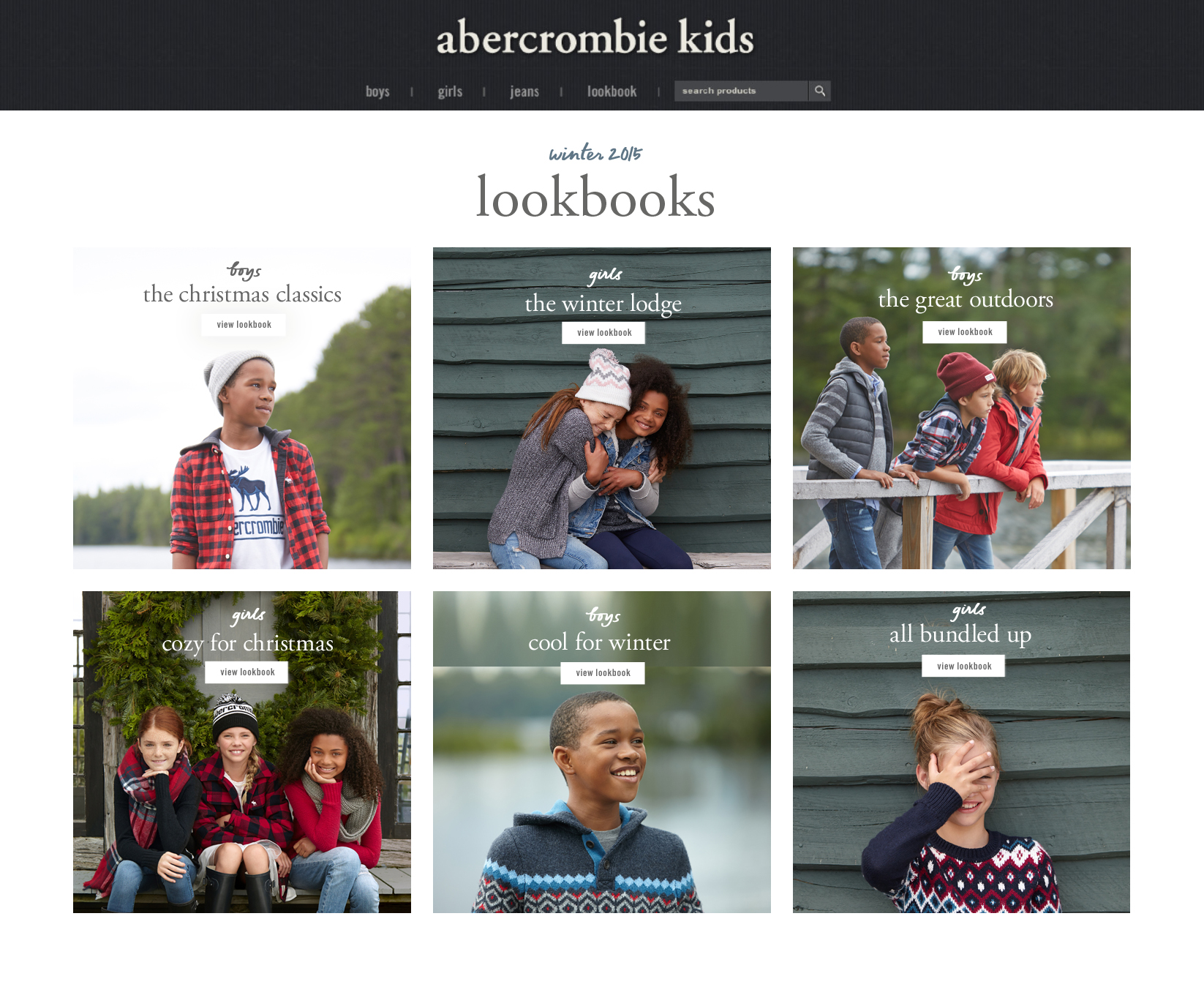View lookbook for the christmas classics
The height and width of the screenshot is (987, 1204).
tap(244, 325)
